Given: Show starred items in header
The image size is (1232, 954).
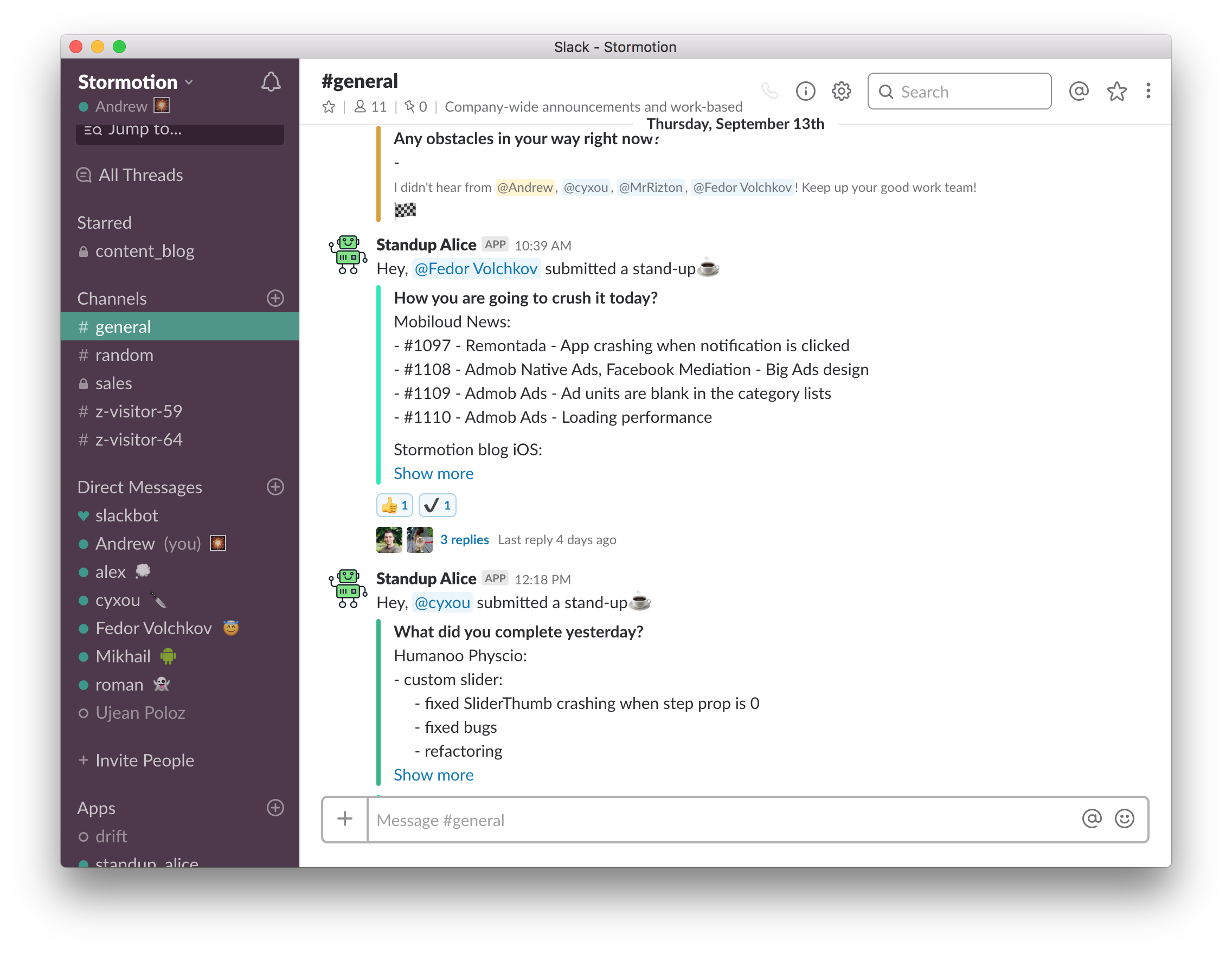Looking at the screenshot, I should pyautogui.click(x=1116, y=91).
